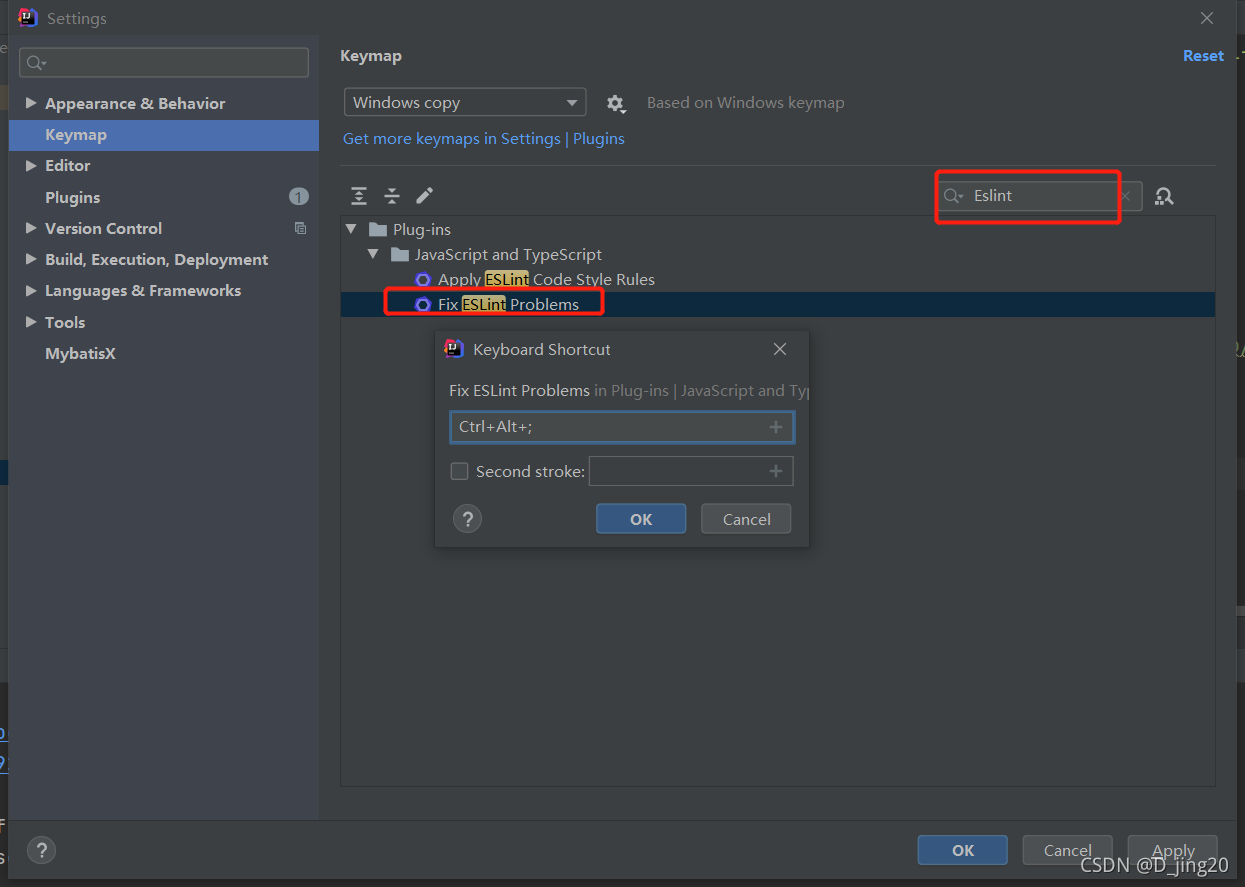Select Fix ESLint Problems row
The image size is (1245, 887).
[x=778, y=304]
